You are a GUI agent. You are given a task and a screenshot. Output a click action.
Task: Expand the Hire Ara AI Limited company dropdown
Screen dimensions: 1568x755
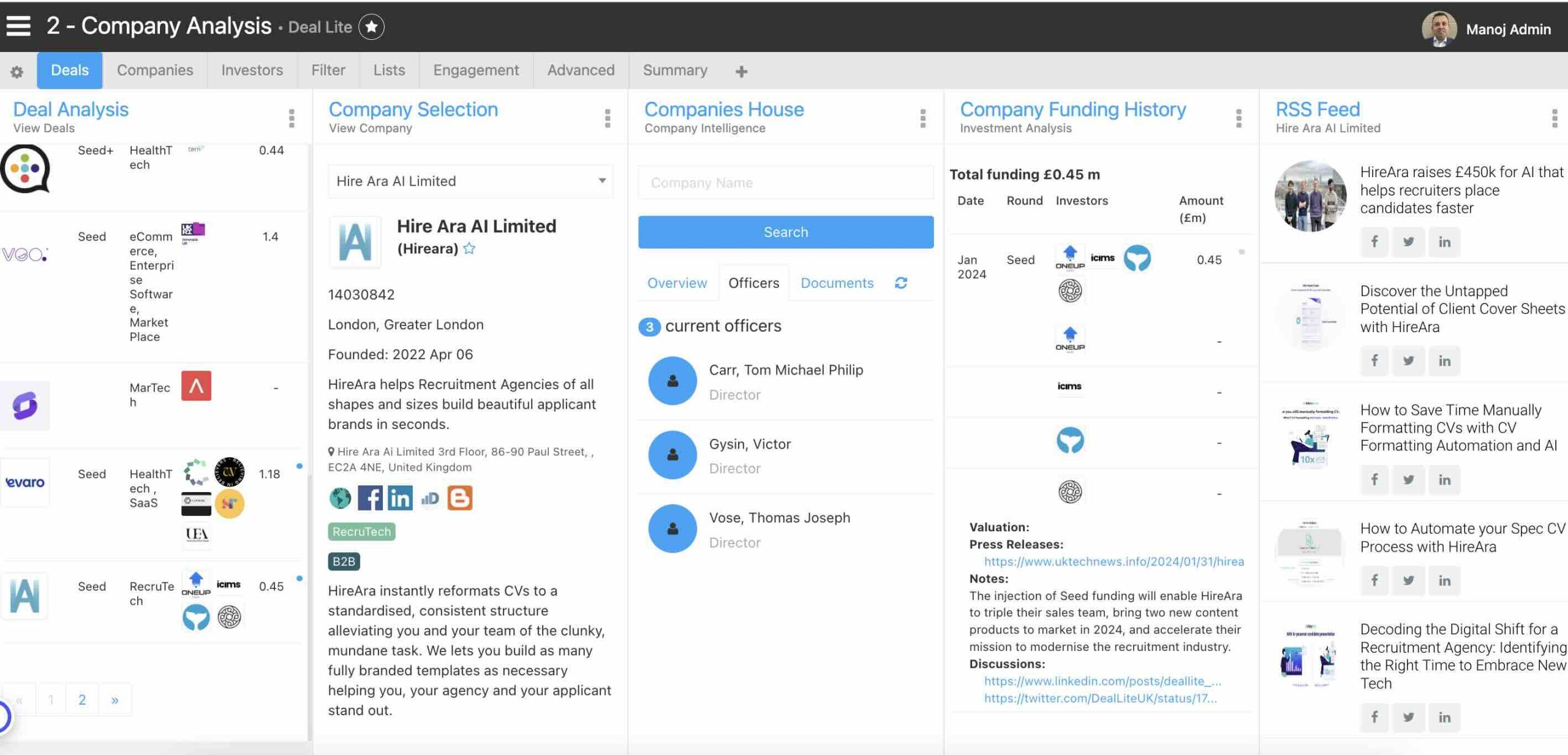tap(470, 181)
